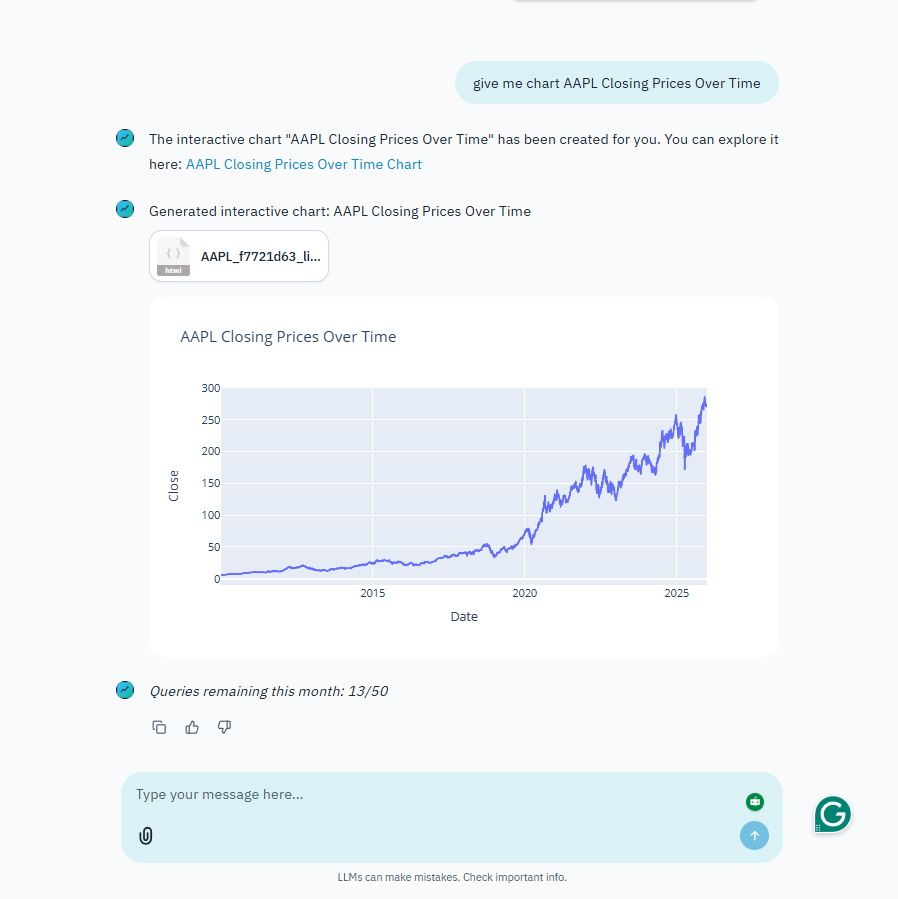This screenshot has width=898, height=899.
Task: Select the user message bubble asking for the chart
Action: coord(616,82)
